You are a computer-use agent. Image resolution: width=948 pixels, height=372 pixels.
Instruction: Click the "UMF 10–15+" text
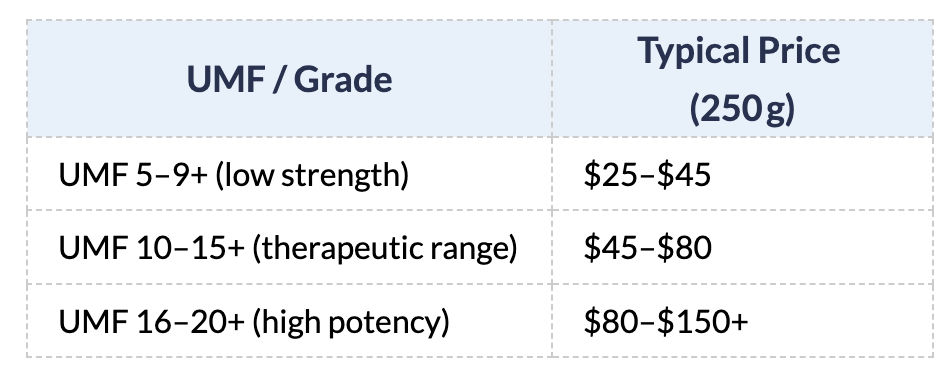click(151, 248)
